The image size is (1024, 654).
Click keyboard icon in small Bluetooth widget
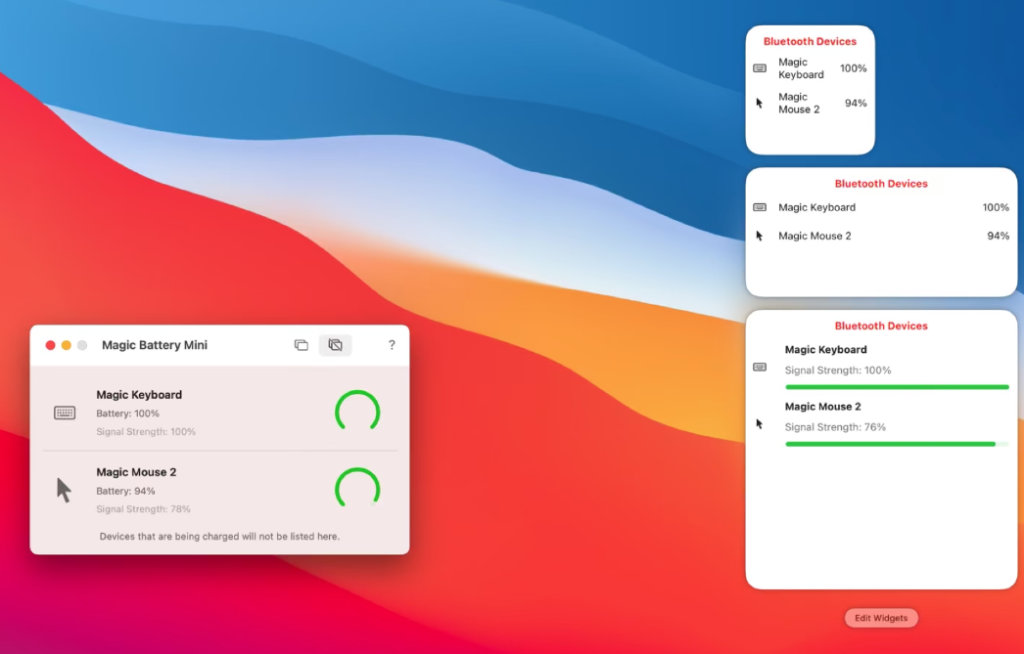(x=760, y=68)
